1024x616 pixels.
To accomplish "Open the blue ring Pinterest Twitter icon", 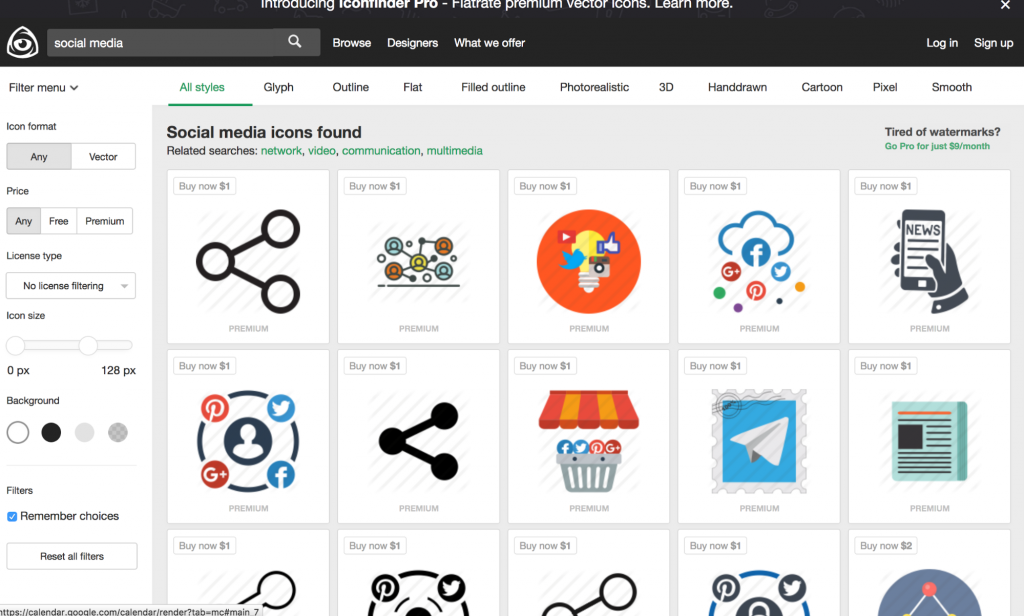I will pos(759,593).
